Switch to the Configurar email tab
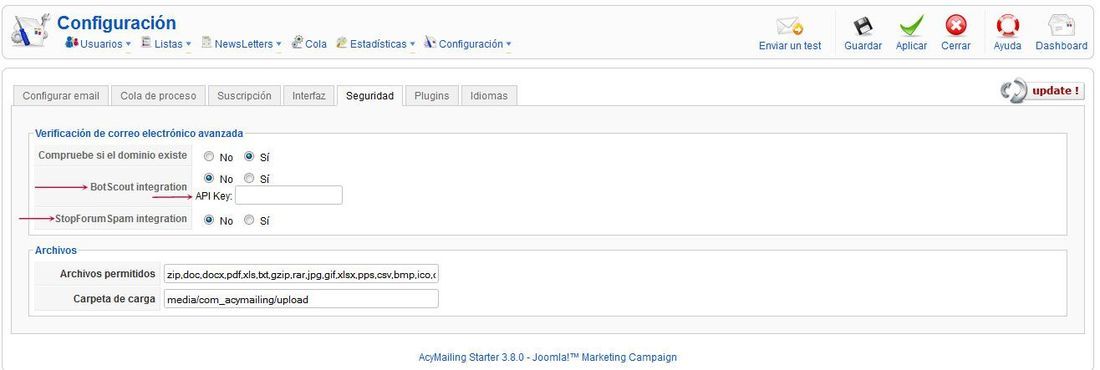 (61, 95)
